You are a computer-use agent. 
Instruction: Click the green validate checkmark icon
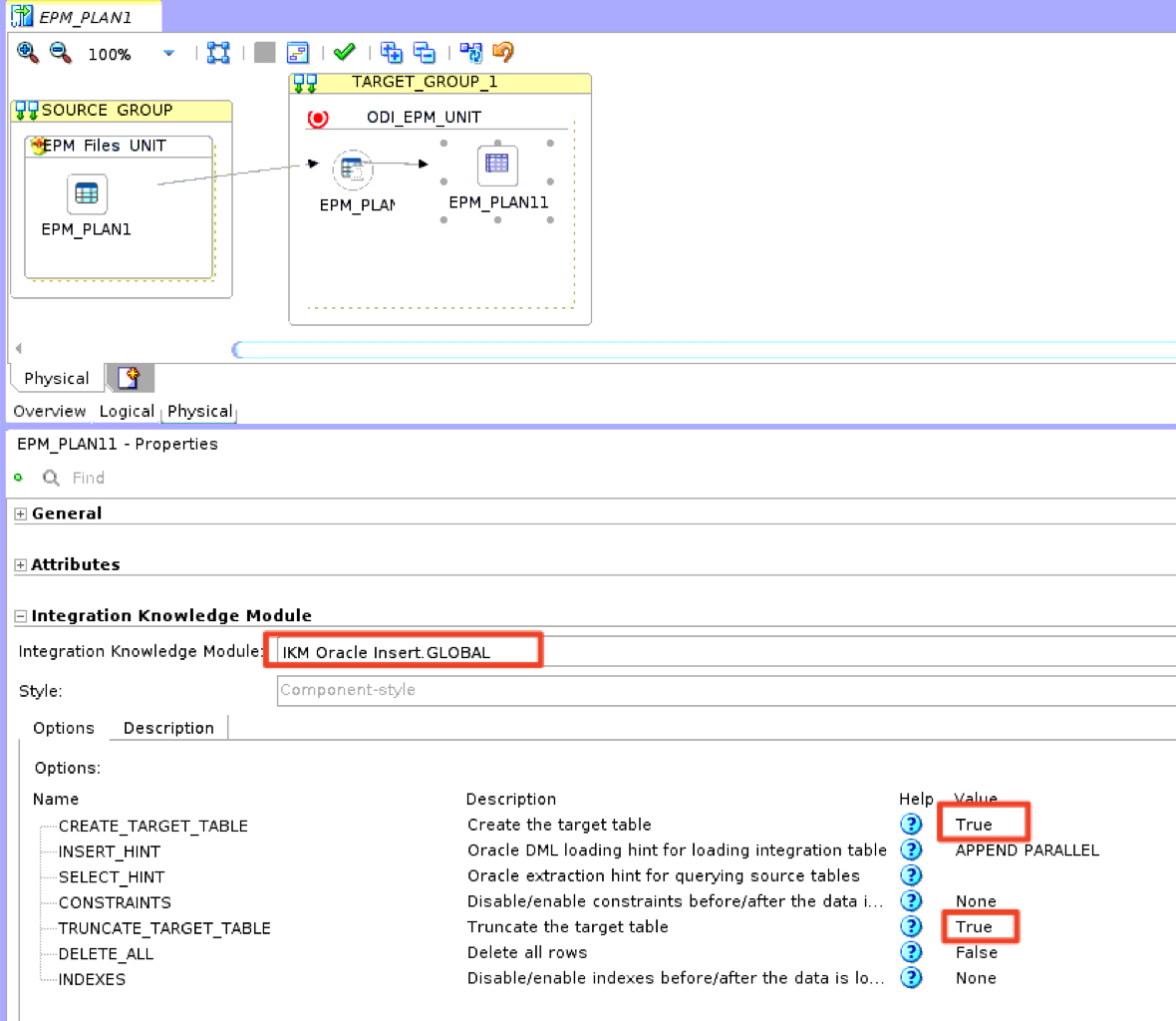(345, 52)
